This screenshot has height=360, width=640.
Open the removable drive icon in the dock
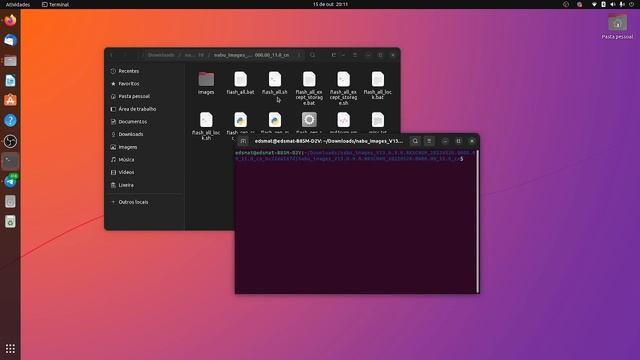pos(10,201)
